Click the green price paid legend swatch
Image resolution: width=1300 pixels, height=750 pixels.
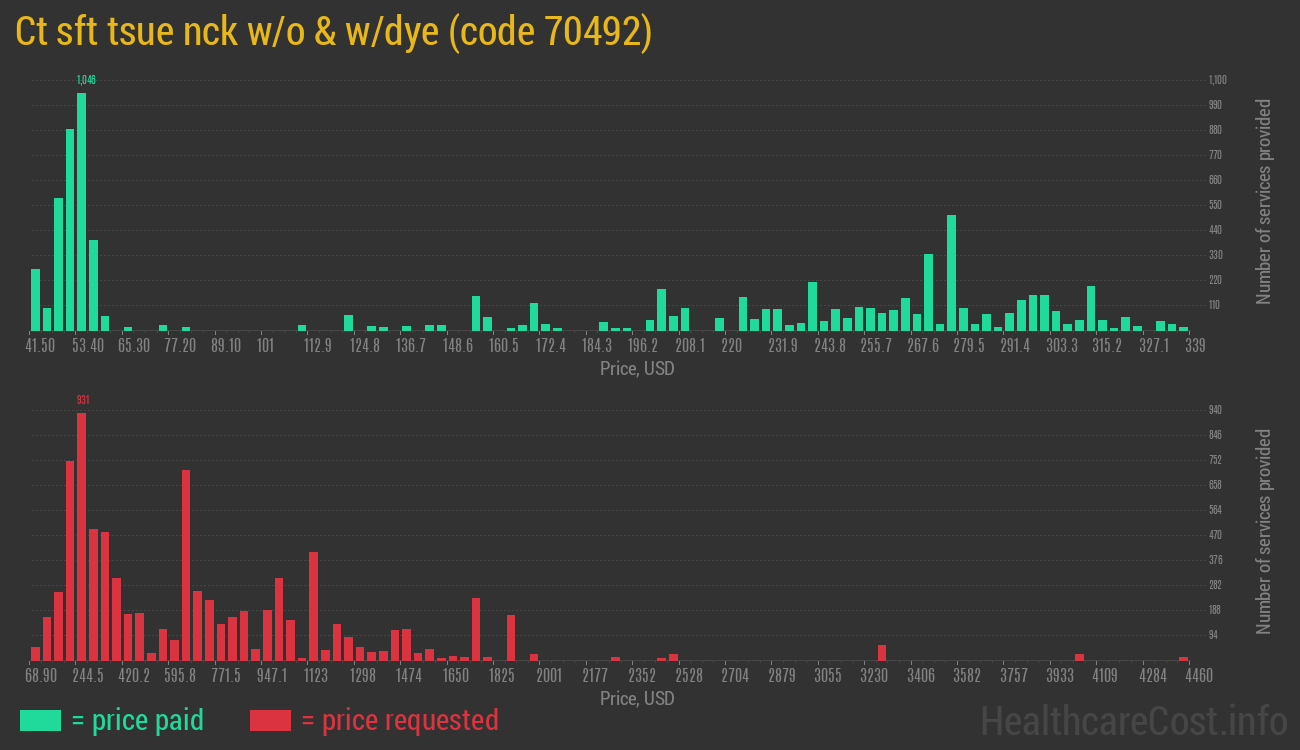coord(40,720)
